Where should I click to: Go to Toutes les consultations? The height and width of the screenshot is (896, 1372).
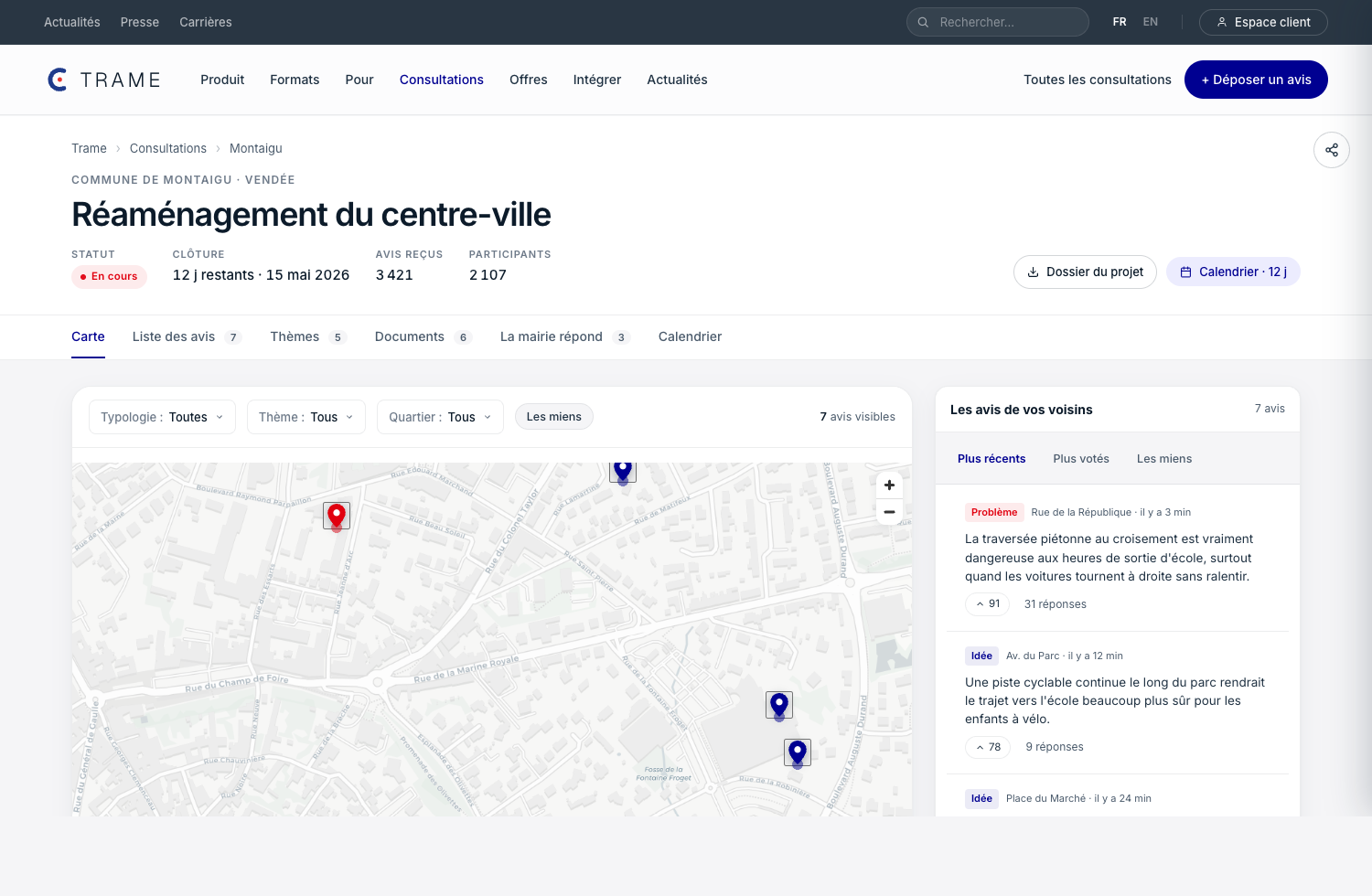tap(1098, 80)
